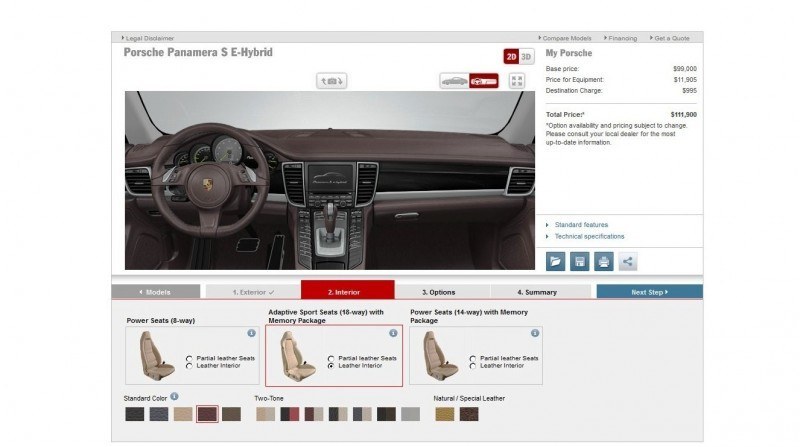Open fullscreen image view

(517, 81)
